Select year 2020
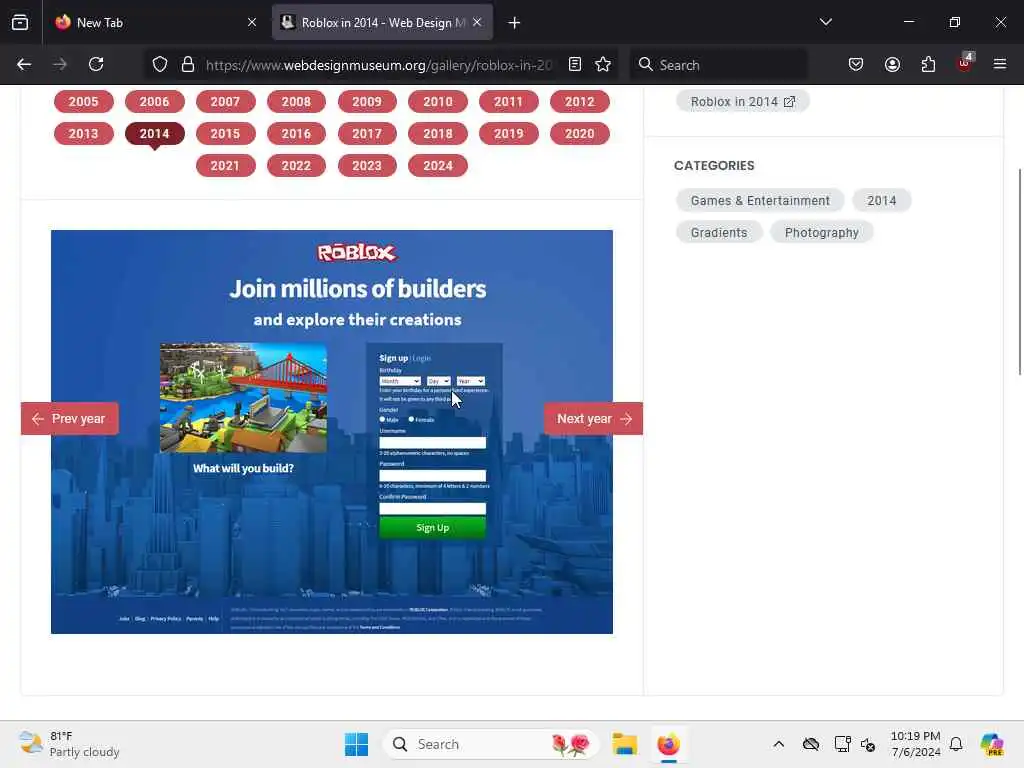The image size is (1024, 768). 579,133
